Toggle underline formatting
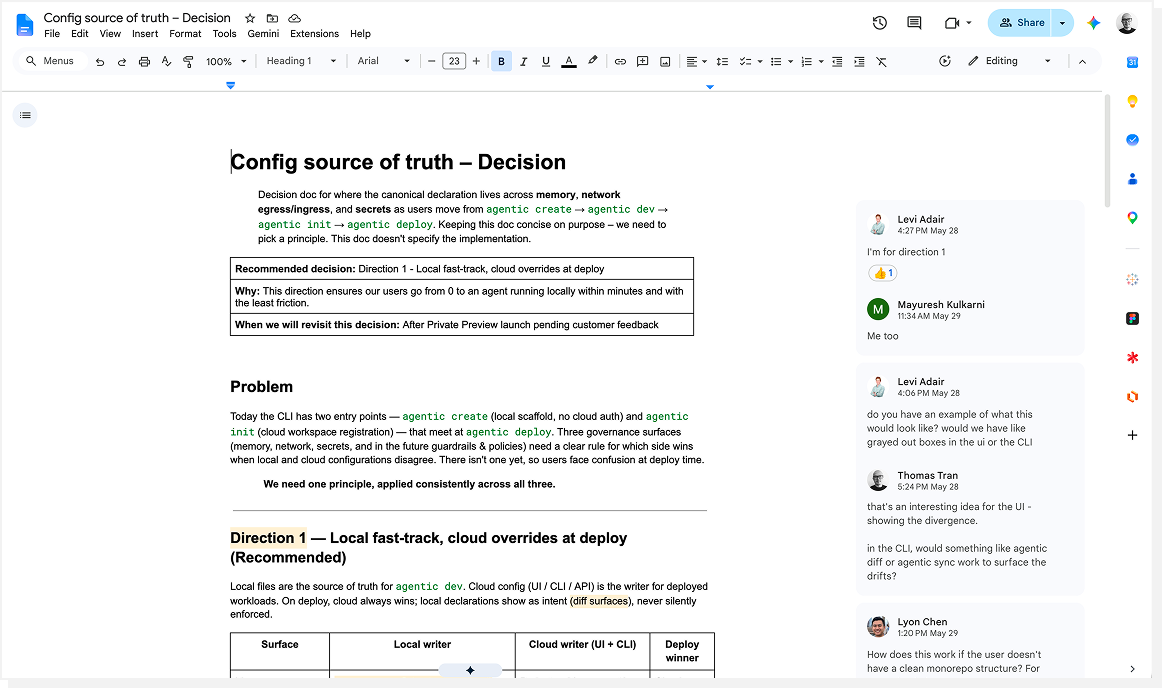The width and height of the screenshot is (1162, 688). click(546, 62)
